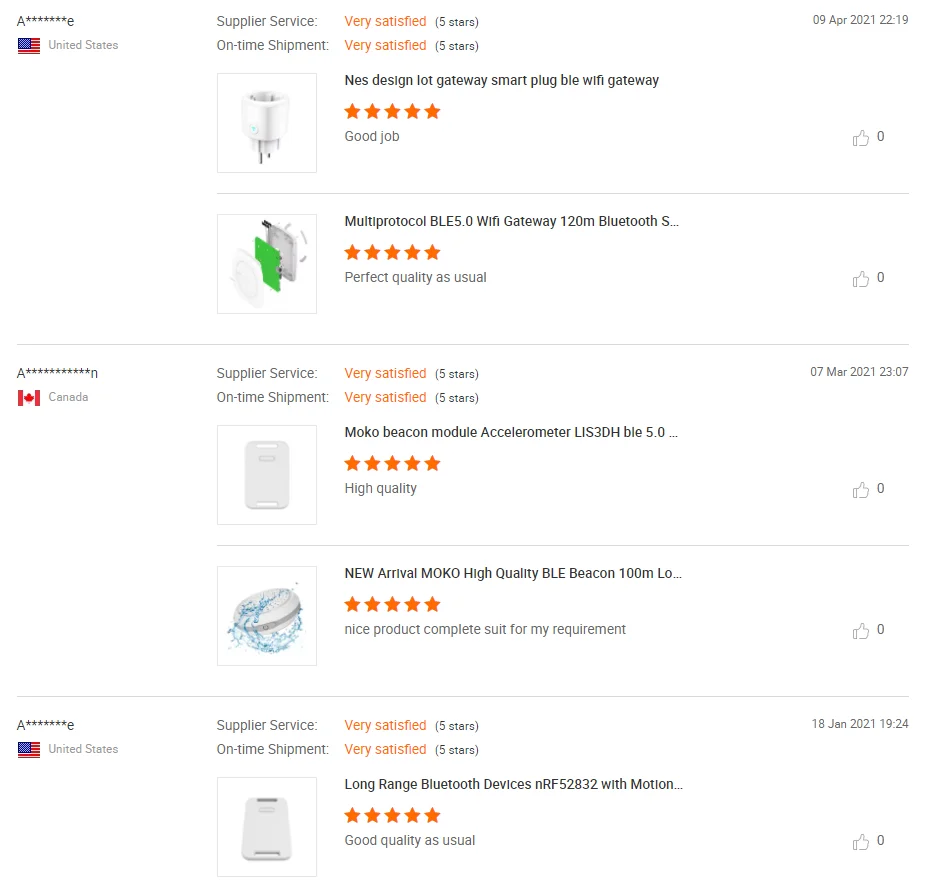This screenshot has height=882, width=940.
Task: Click the Moko beacon module product image
Action: pyautogui.click(x=267, y=475)
